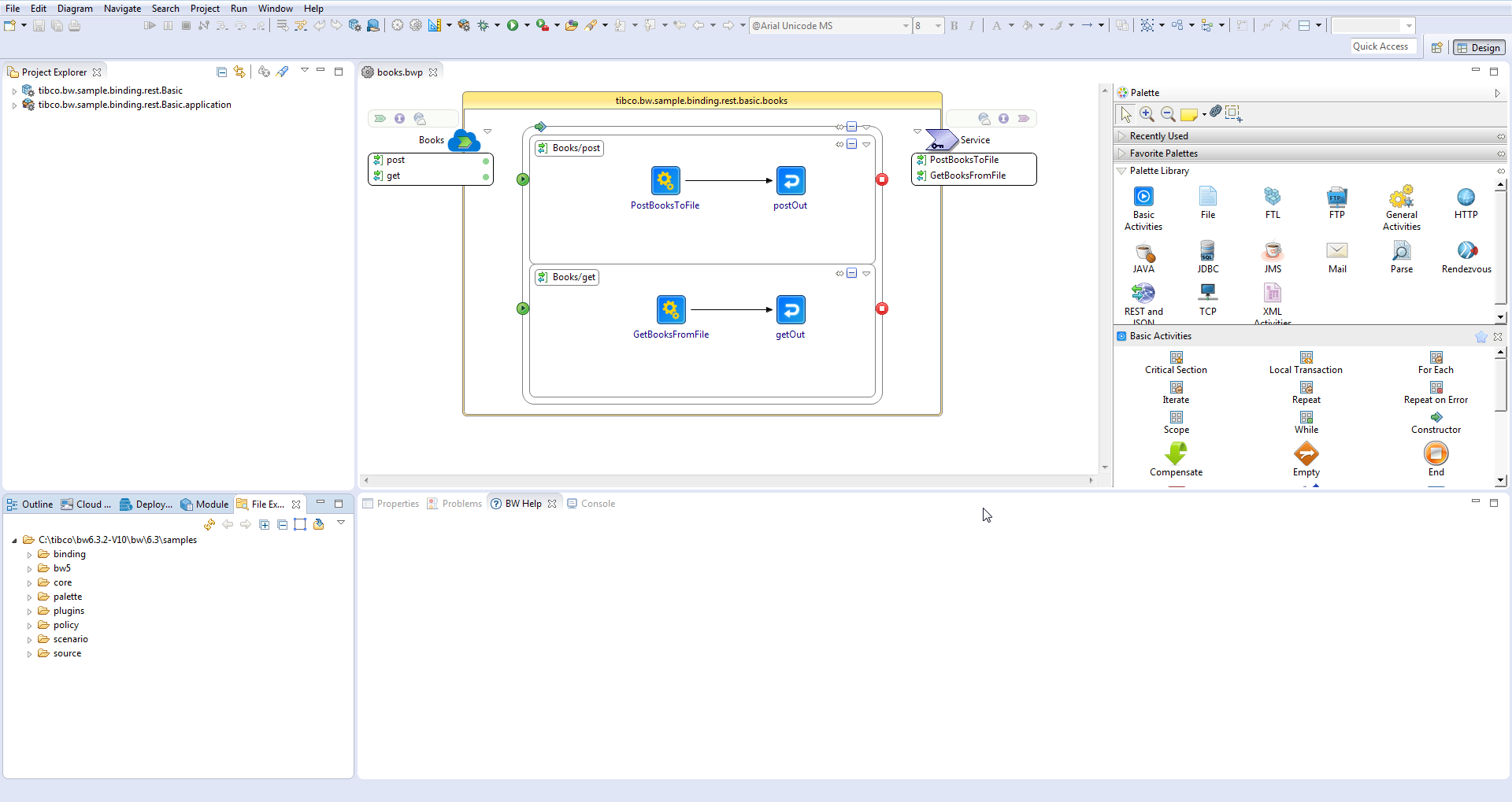Click the PostBooksToFile activity icon

[665, 180]
